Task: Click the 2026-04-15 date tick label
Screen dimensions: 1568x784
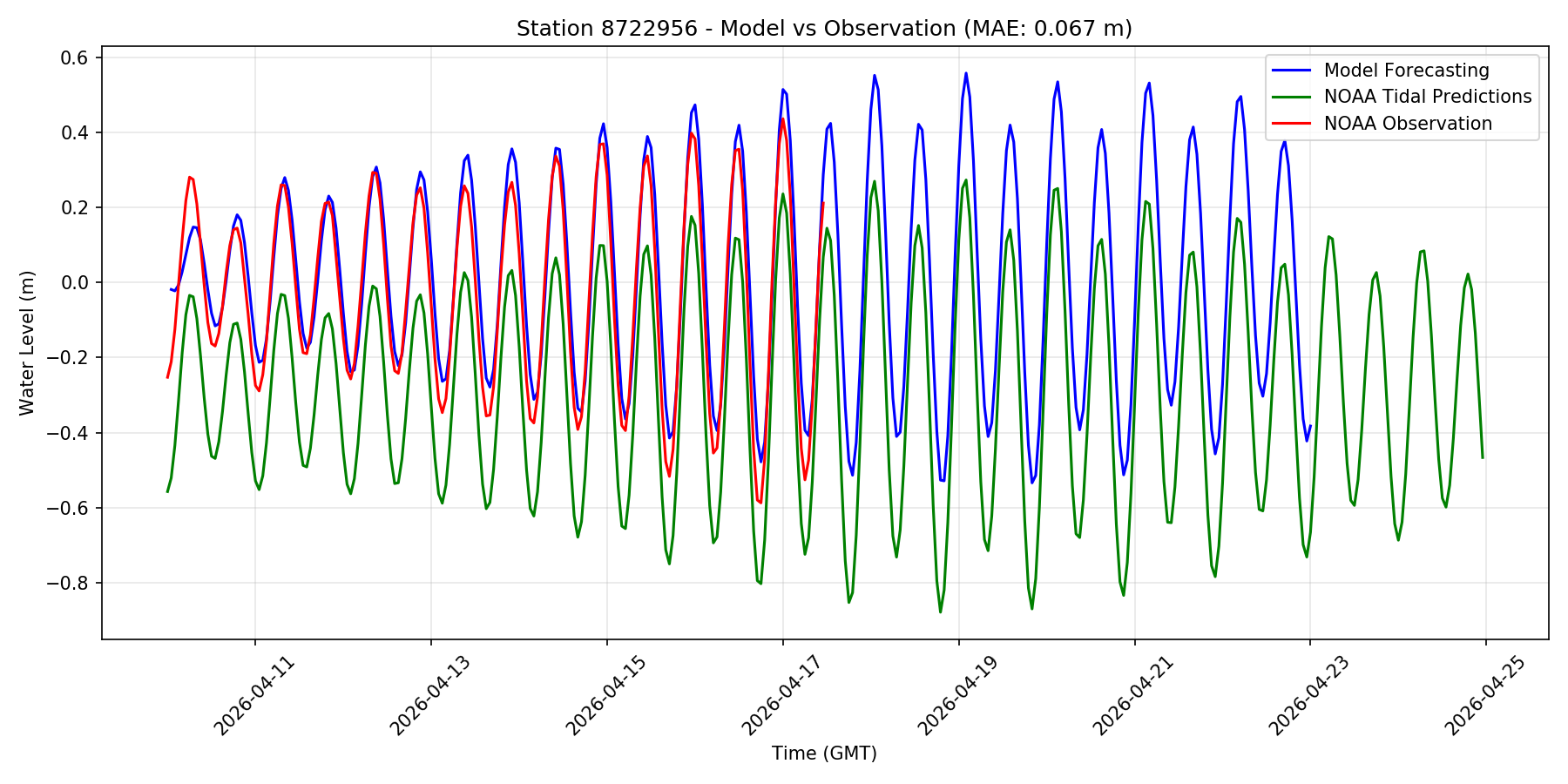Action: [x=606, y=695]
